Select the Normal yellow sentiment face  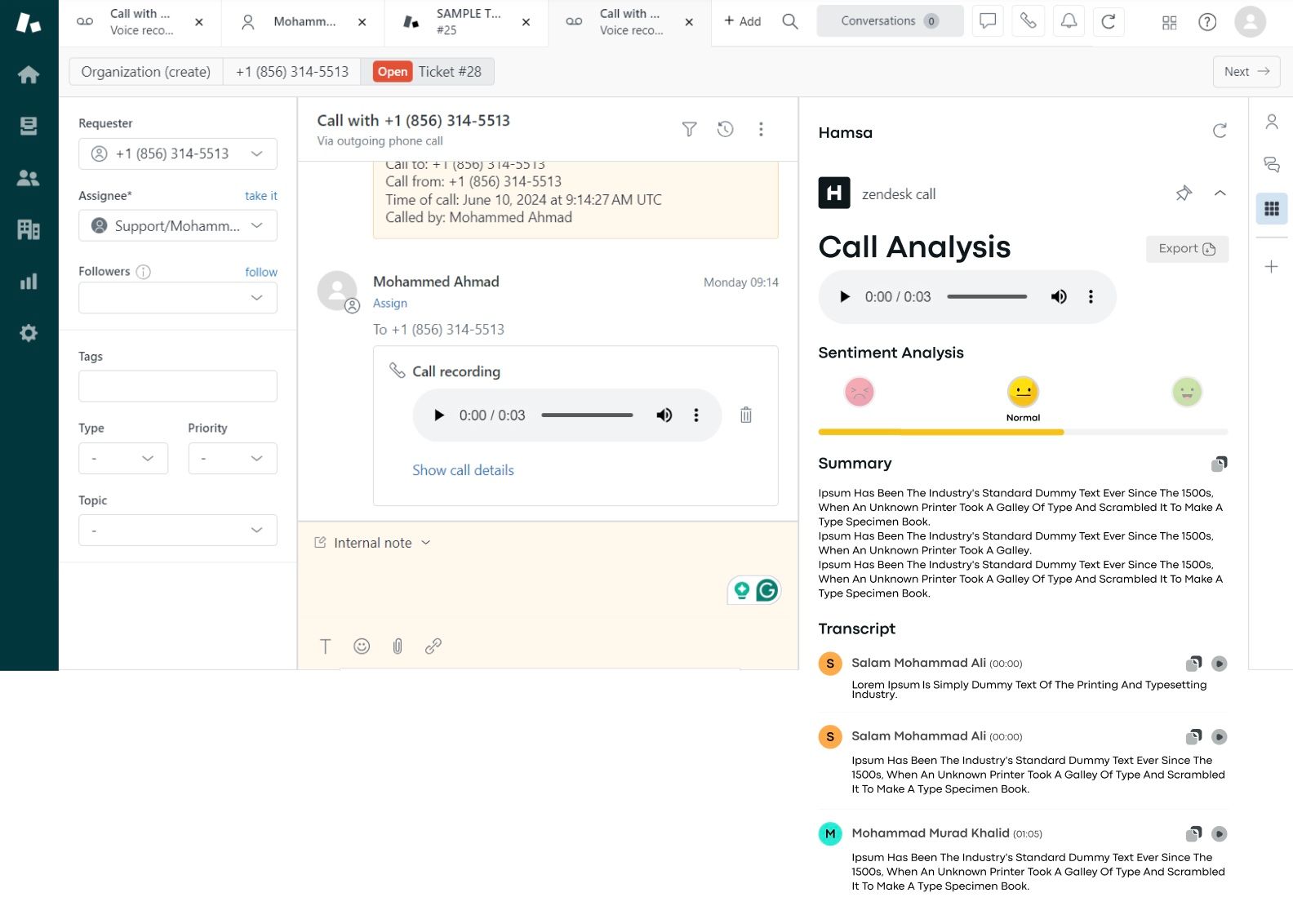pos(1023,392)
